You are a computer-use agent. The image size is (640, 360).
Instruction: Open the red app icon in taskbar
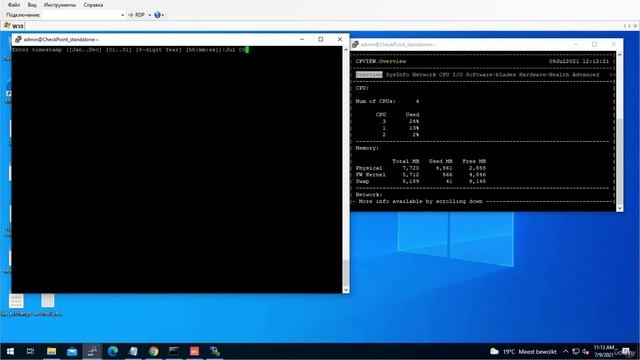(x=194, y=351)
